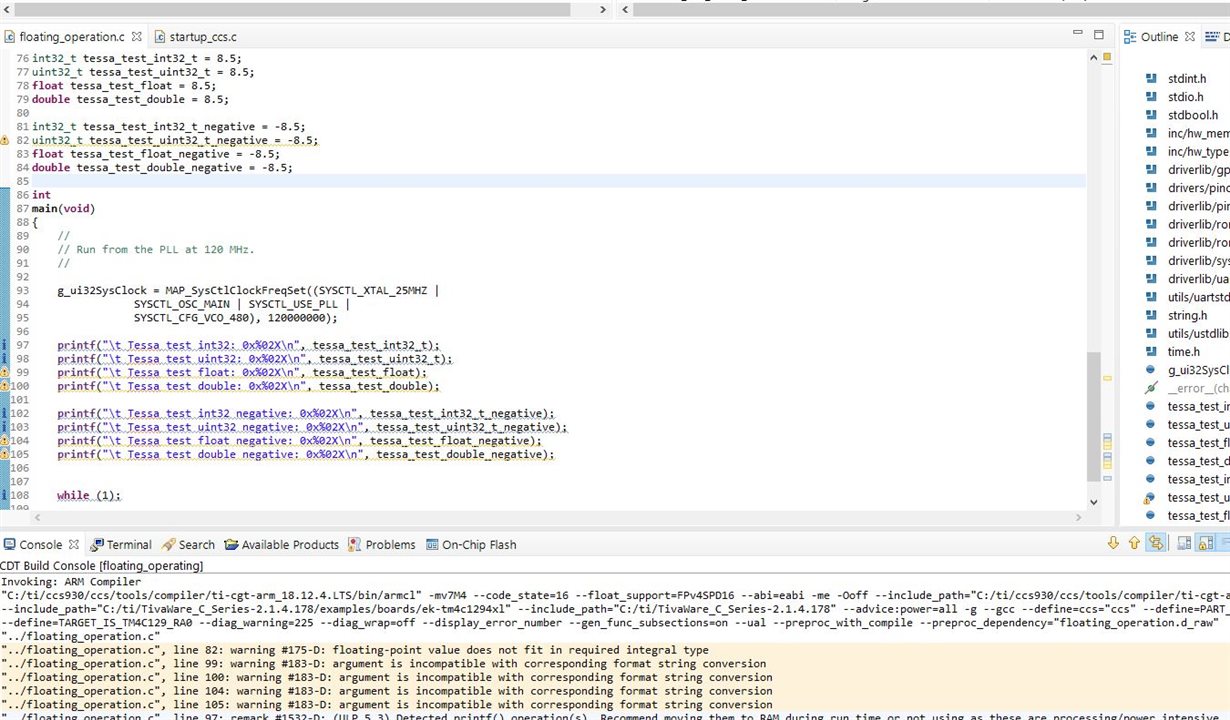The image size is (1230, 720).
Task: Select time.h in Outline
Action: point(1184,352)
